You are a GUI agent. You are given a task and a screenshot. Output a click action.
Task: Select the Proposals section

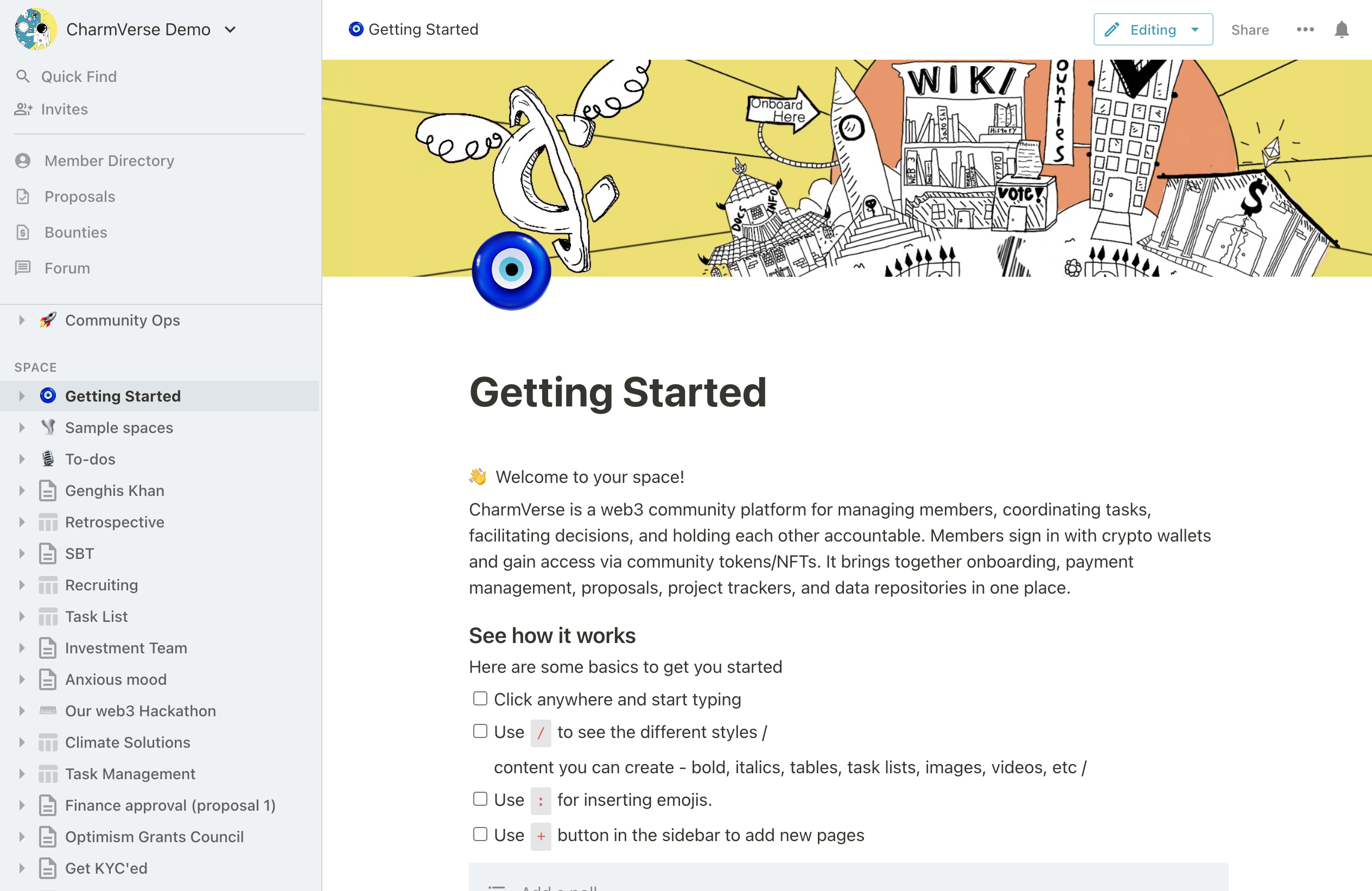click(80, 196)
